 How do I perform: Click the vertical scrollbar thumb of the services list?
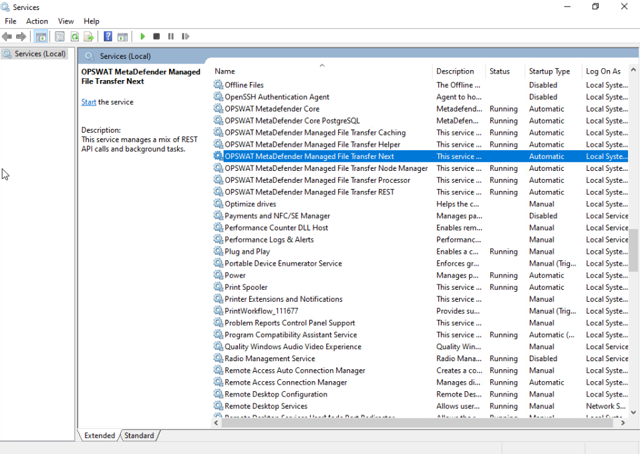point(633,250)
